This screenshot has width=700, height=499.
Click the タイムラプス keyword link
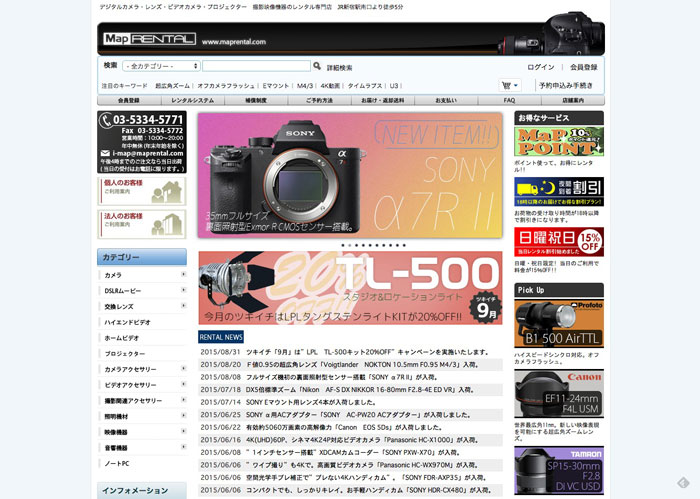click(365, 86)
